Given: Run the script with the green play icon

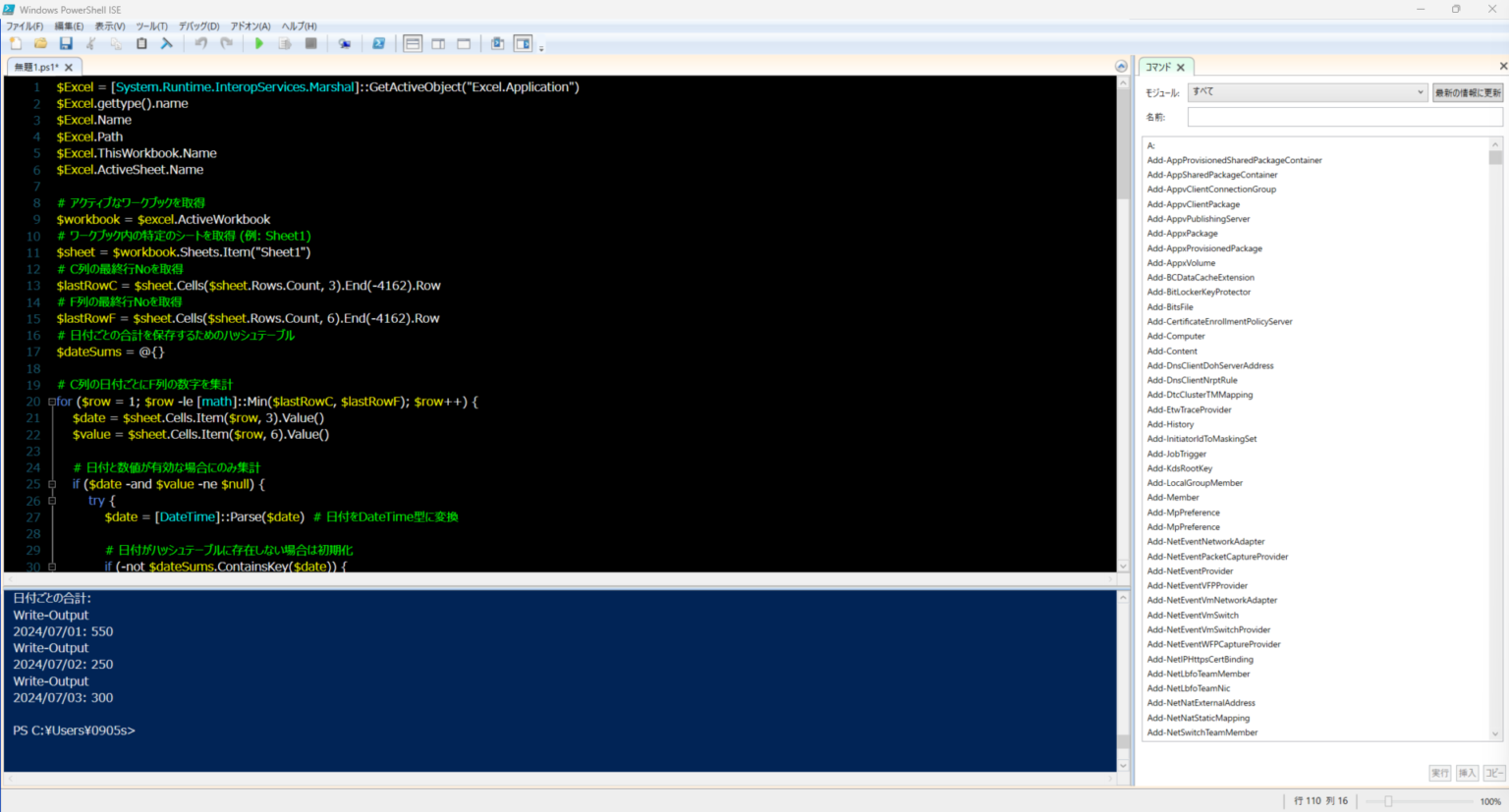Looking at the screenshot, I should [259, 44].
